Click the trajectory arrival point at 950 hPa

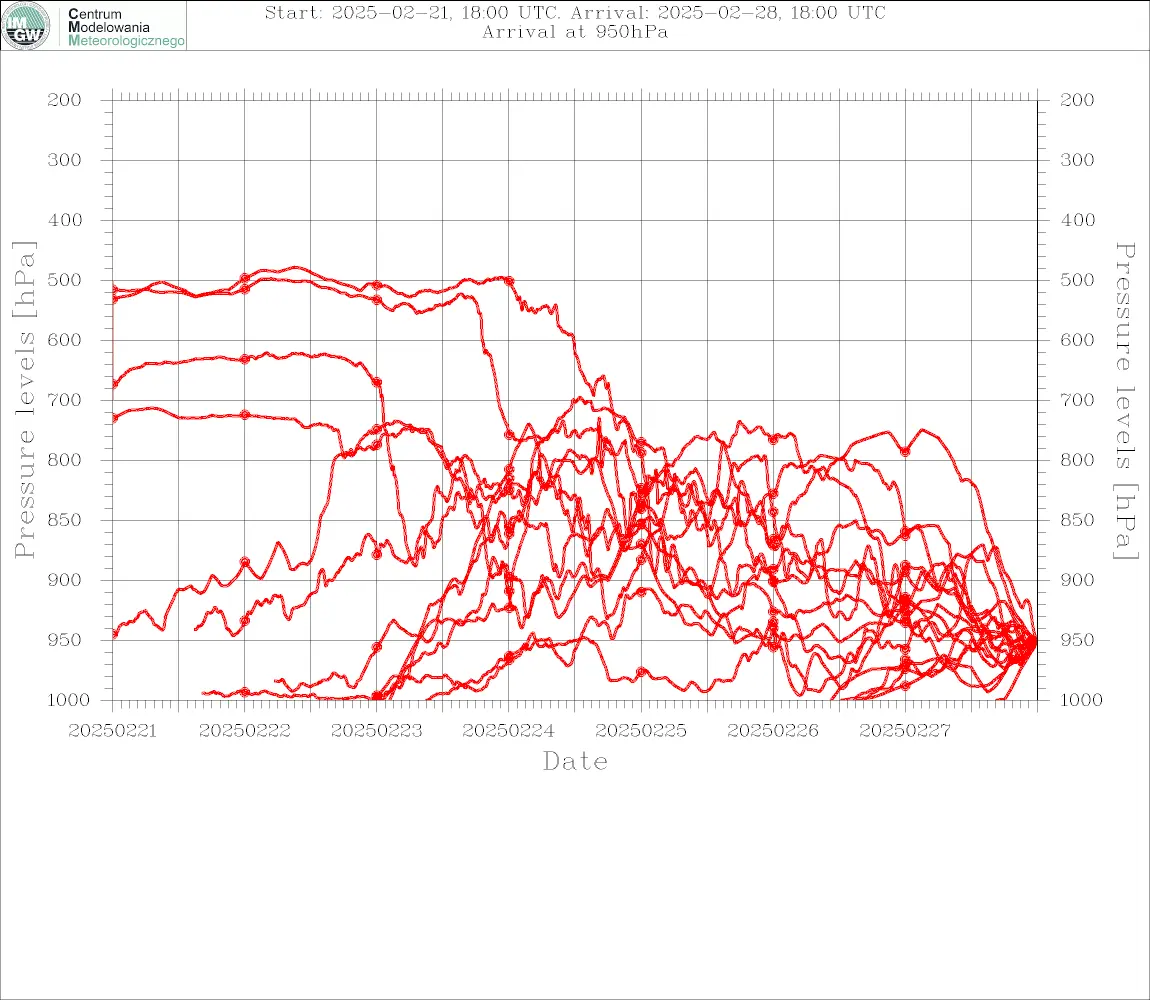coord(1035,641)
